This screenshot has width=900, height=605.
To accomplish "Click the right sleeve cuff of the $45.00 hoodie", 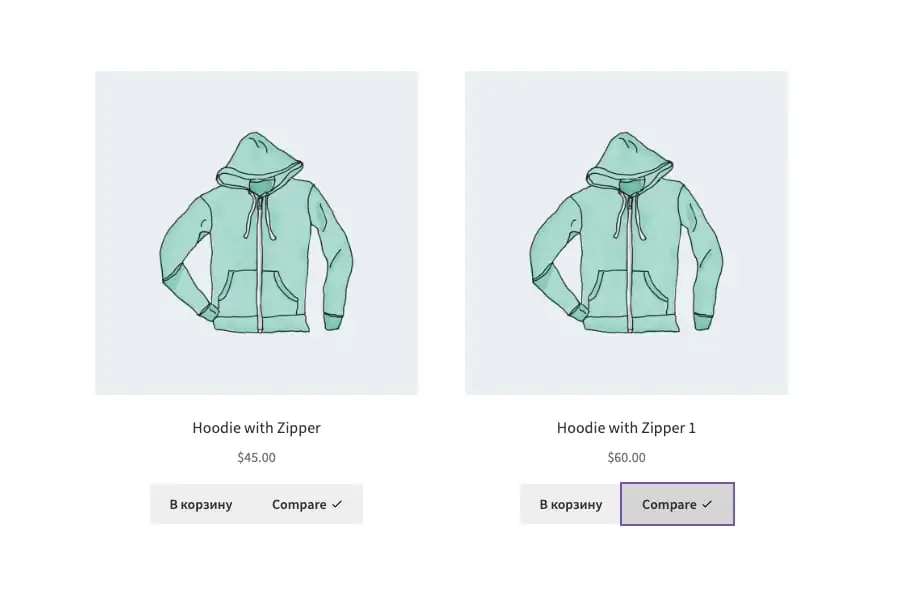I will pos(333,321).
